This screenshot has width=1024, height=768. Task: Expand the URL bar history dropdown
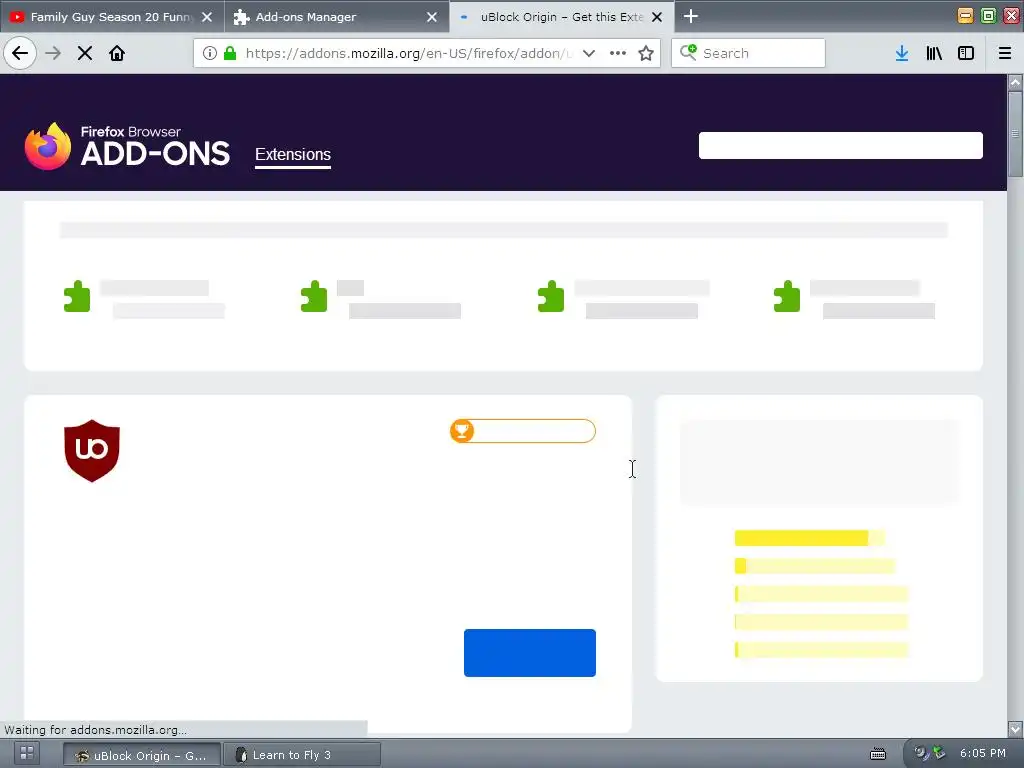click(589, 53)
